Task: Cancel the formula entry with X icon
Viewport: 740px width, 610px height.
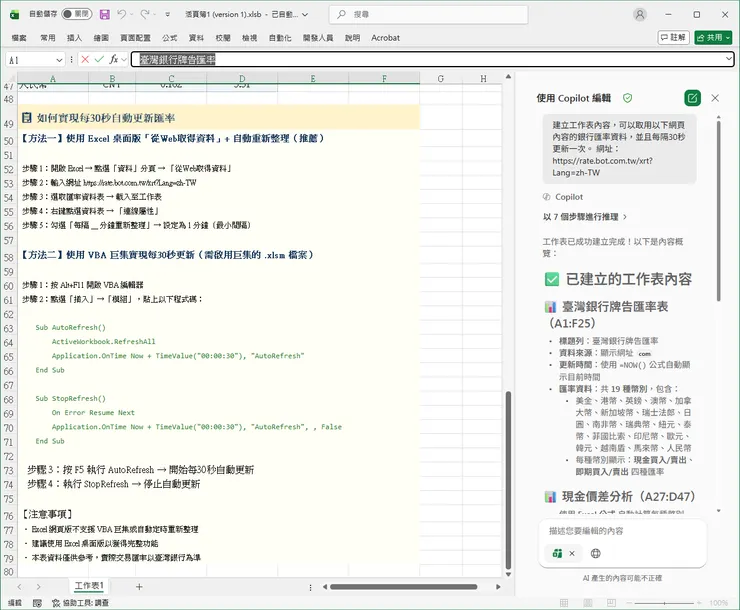Action: pyautogui.click(x=85, y=59)
